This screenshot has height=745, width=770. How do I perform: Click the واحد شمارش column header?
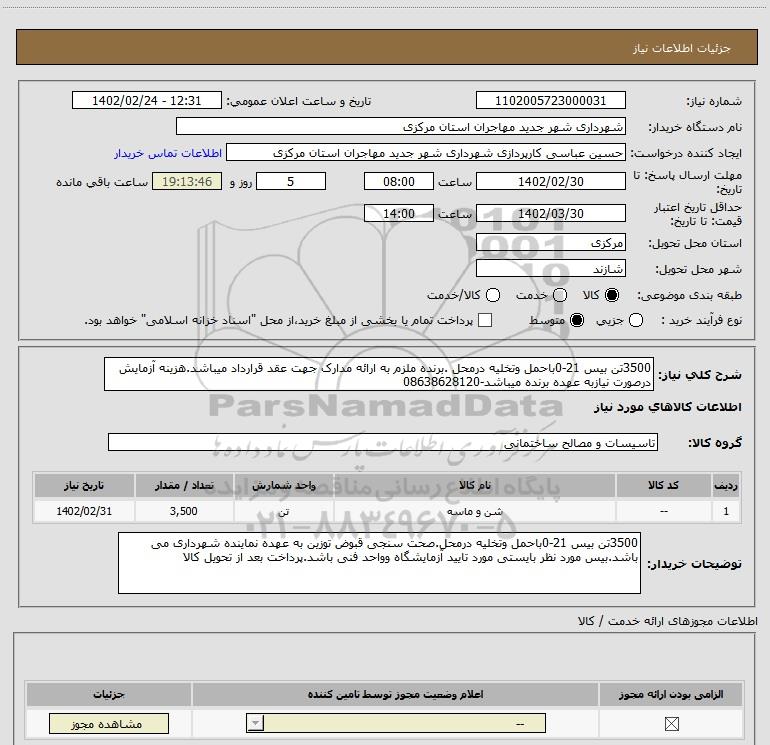pos(283,485)
